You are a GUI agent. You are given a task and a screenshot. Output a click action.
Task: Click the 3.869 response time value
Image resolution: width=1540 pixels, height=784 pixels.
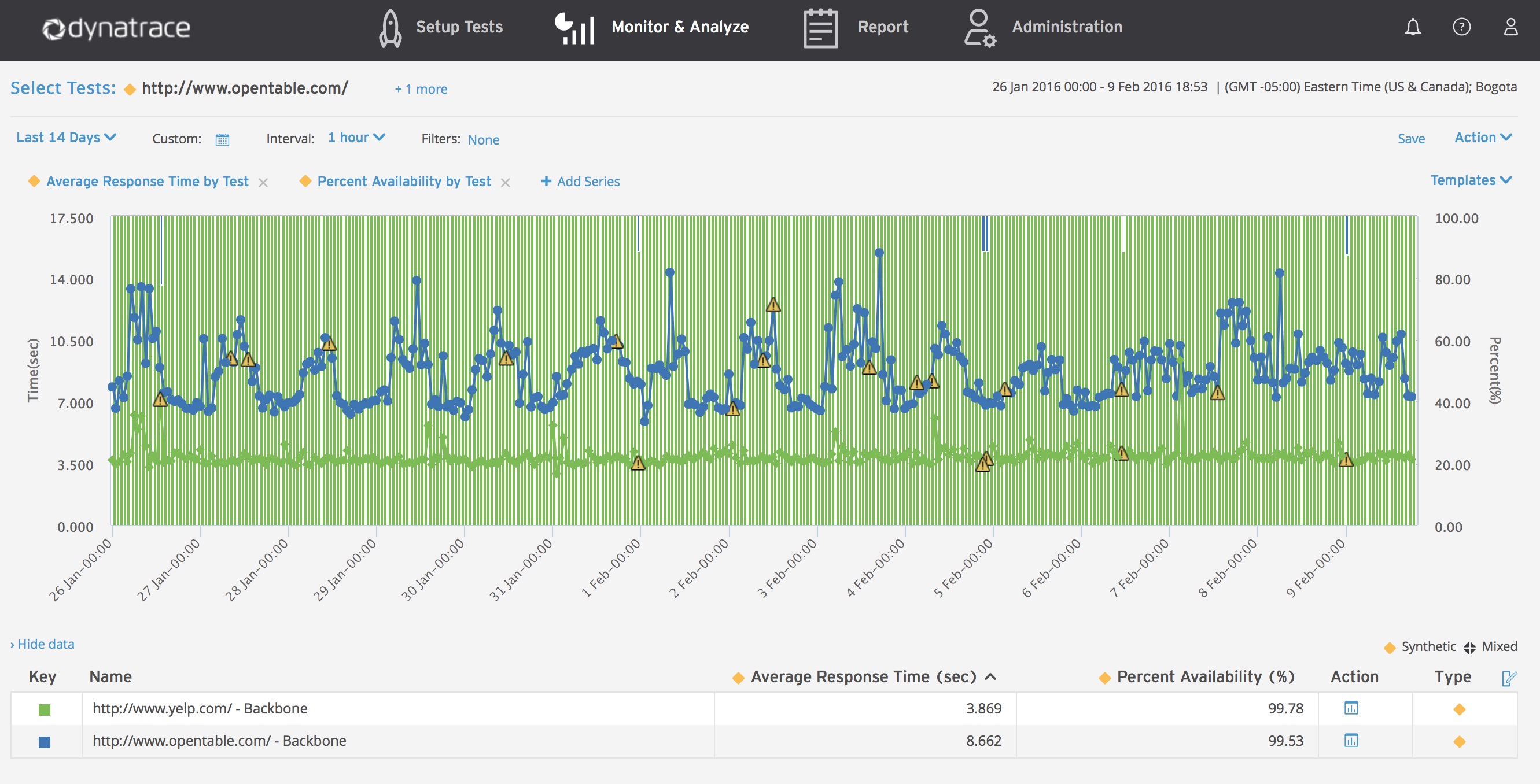(x=983, y=708)
